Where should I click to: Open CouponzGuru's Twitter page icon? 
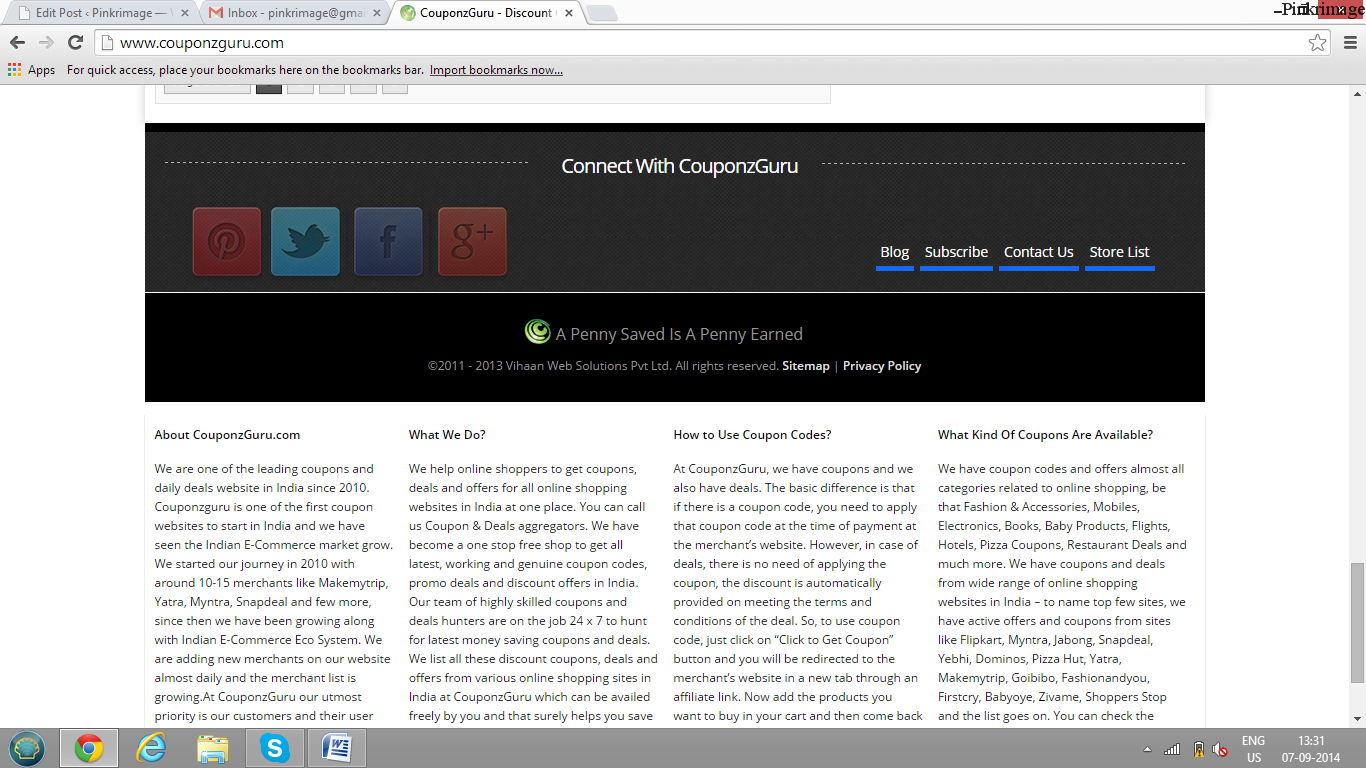coord(305,241)
